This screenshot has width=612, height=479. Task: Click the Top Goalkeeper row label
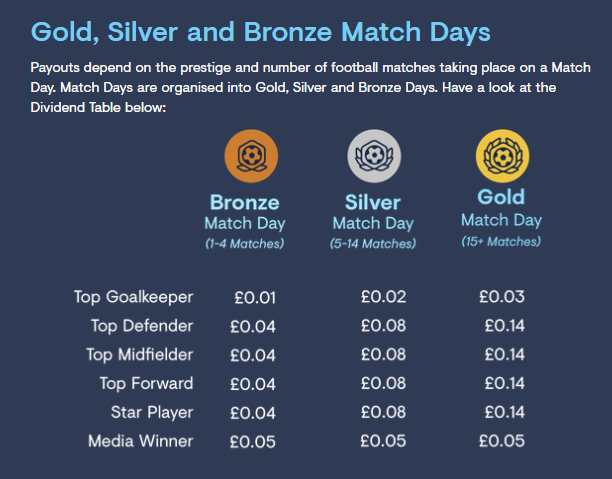coord(133,297)
